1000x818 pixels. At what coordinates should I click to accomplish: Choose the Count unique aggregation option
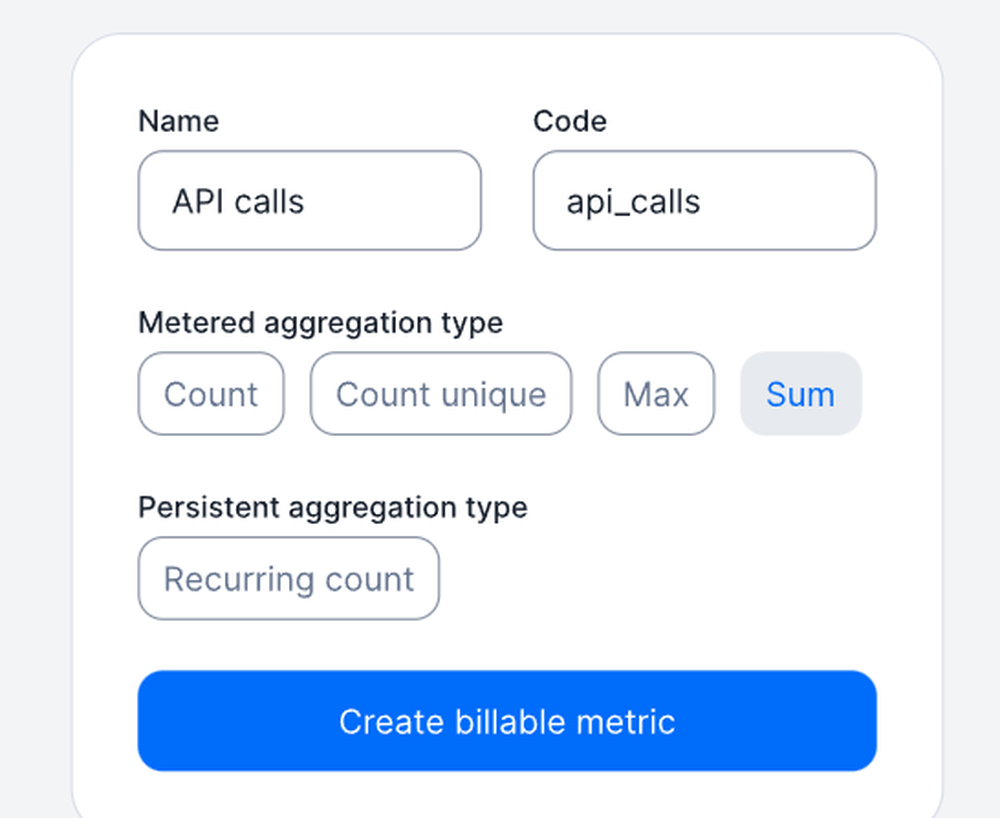tap(441, 394)
